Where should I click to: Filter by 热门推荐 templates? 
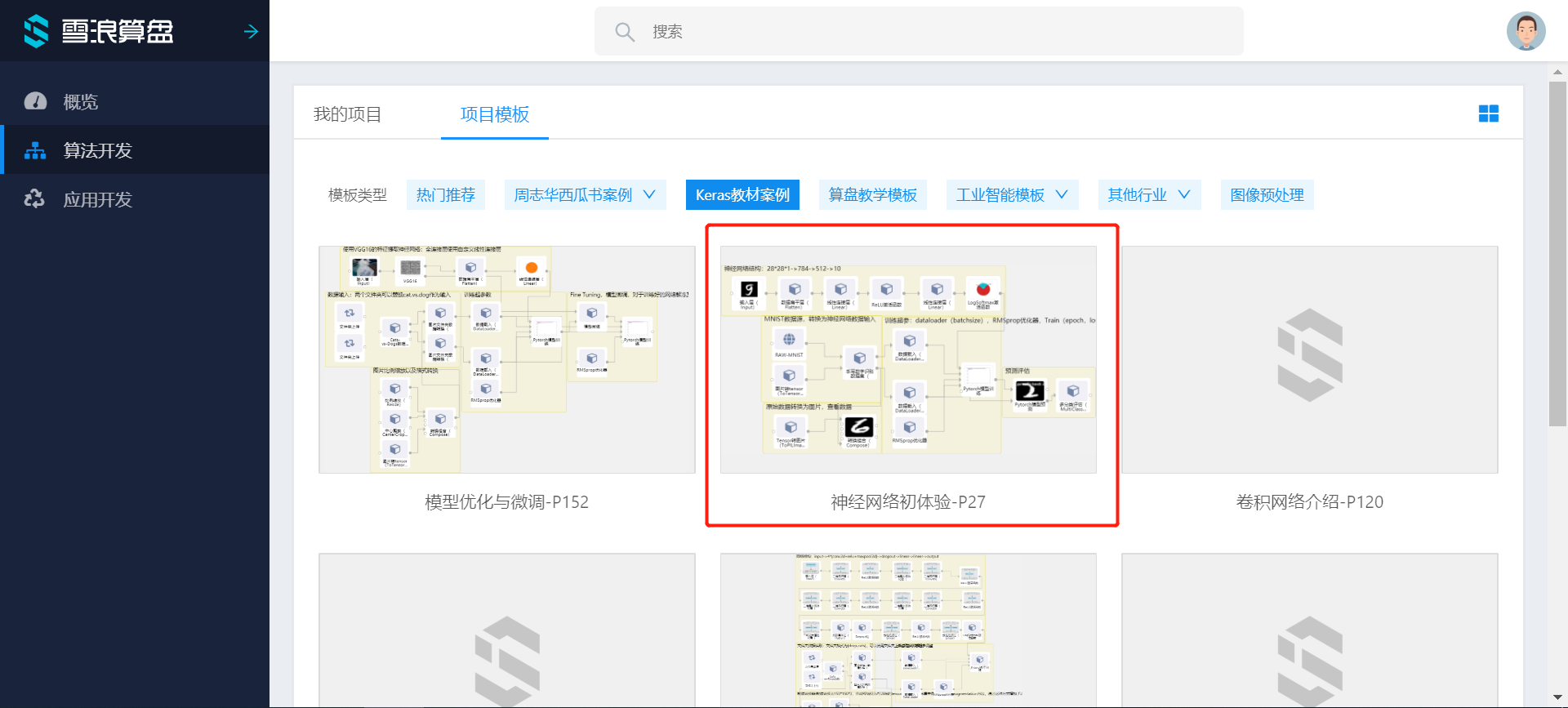pos(445,195)
